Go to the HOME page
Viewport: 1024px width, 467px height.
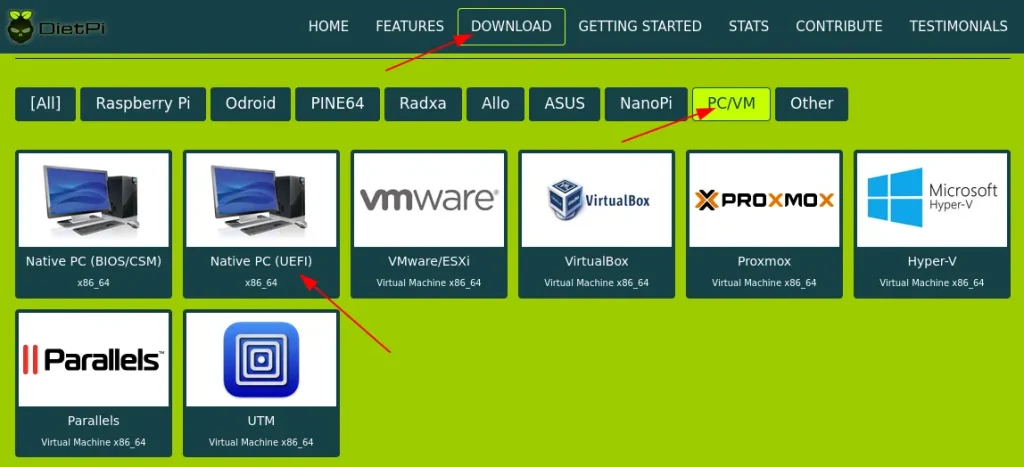(x=328, y=27)
